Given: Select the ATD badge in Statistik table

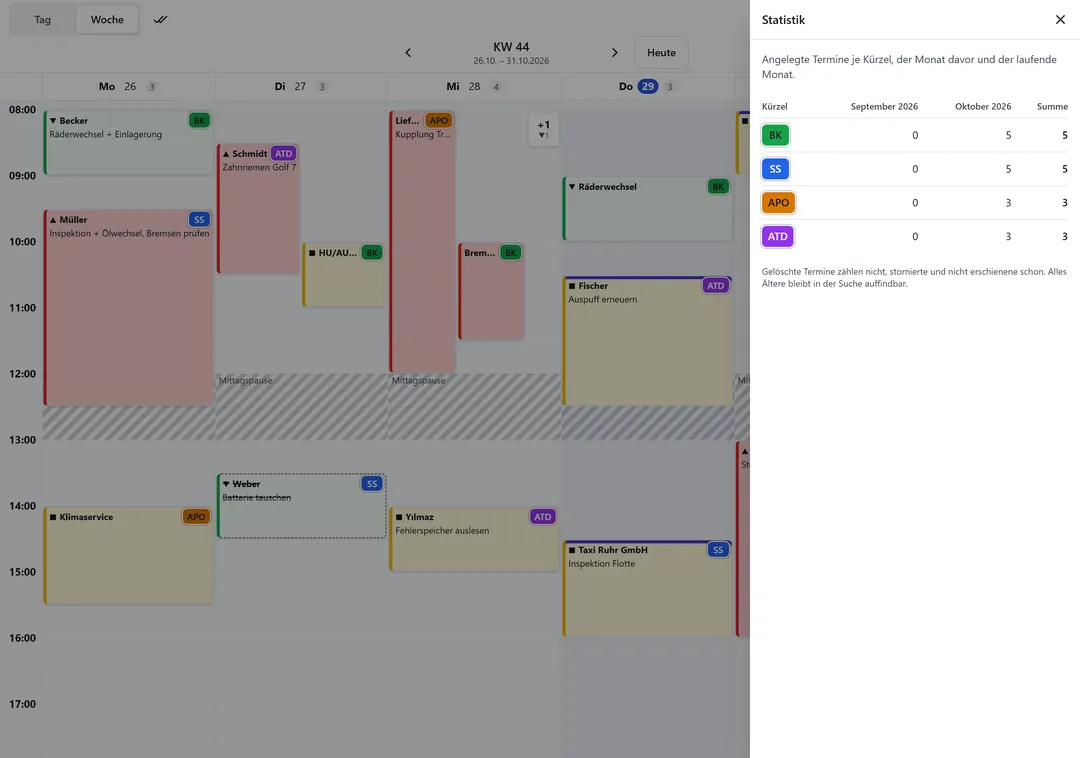Looking at the screenshot, I should pyautogui.click(x=778, y=236).
